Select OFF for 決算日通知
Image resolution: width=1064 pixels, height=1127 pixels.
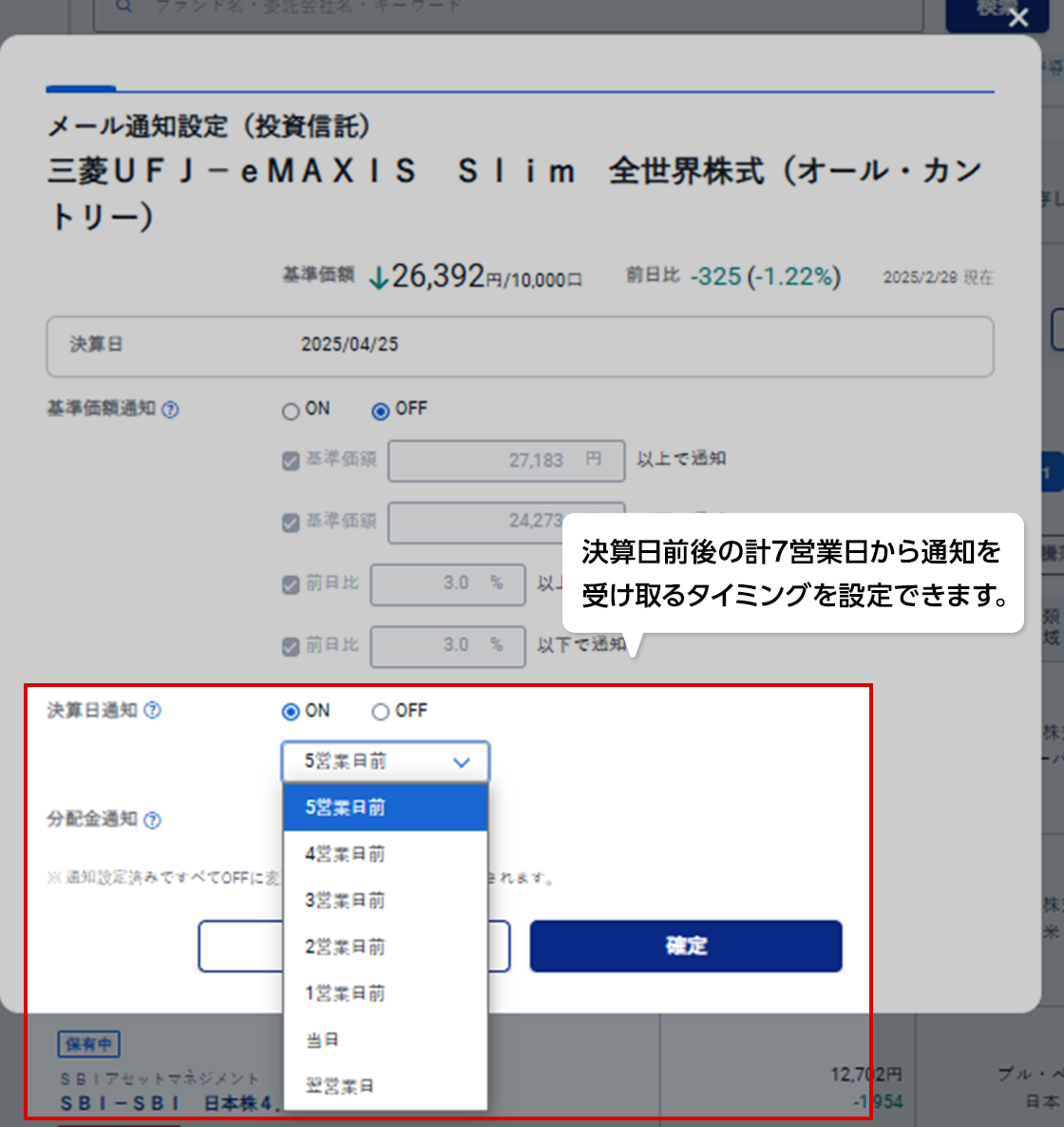click(380, 712)
